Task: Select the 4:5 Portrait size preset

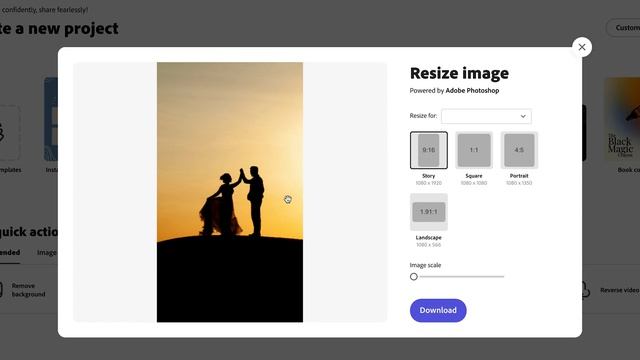Action: [519, 150]
